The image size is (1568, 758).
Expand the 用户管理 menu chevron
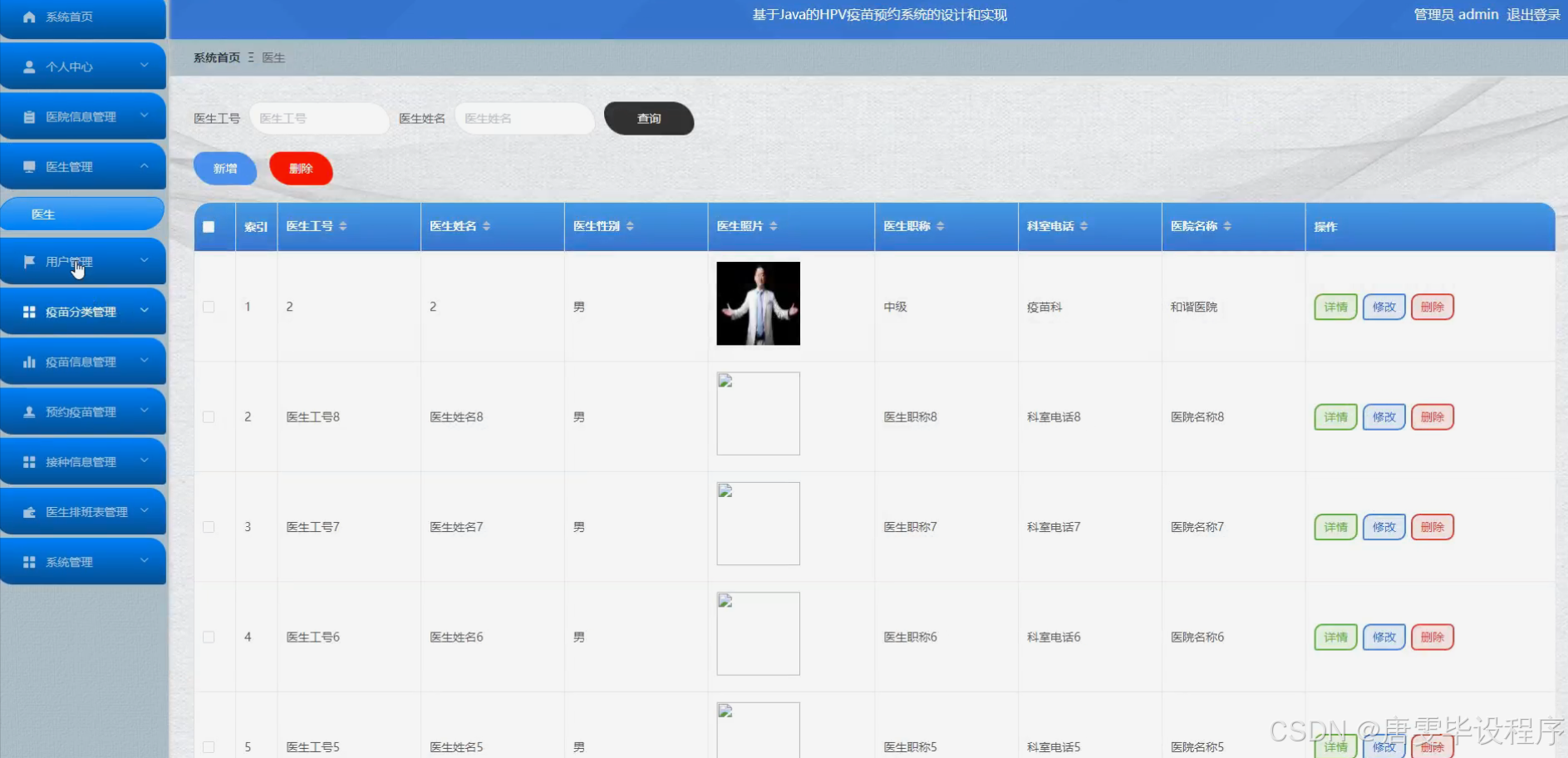tap(145, 260)
